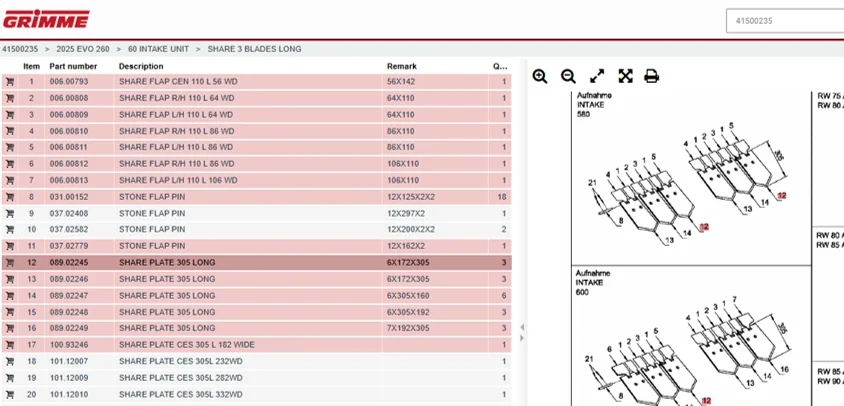The width and height of the screenshot is (844, 406).
Task: Select SHARE FLAP L/H 110 L 106 WD
Action: (178, 180)
